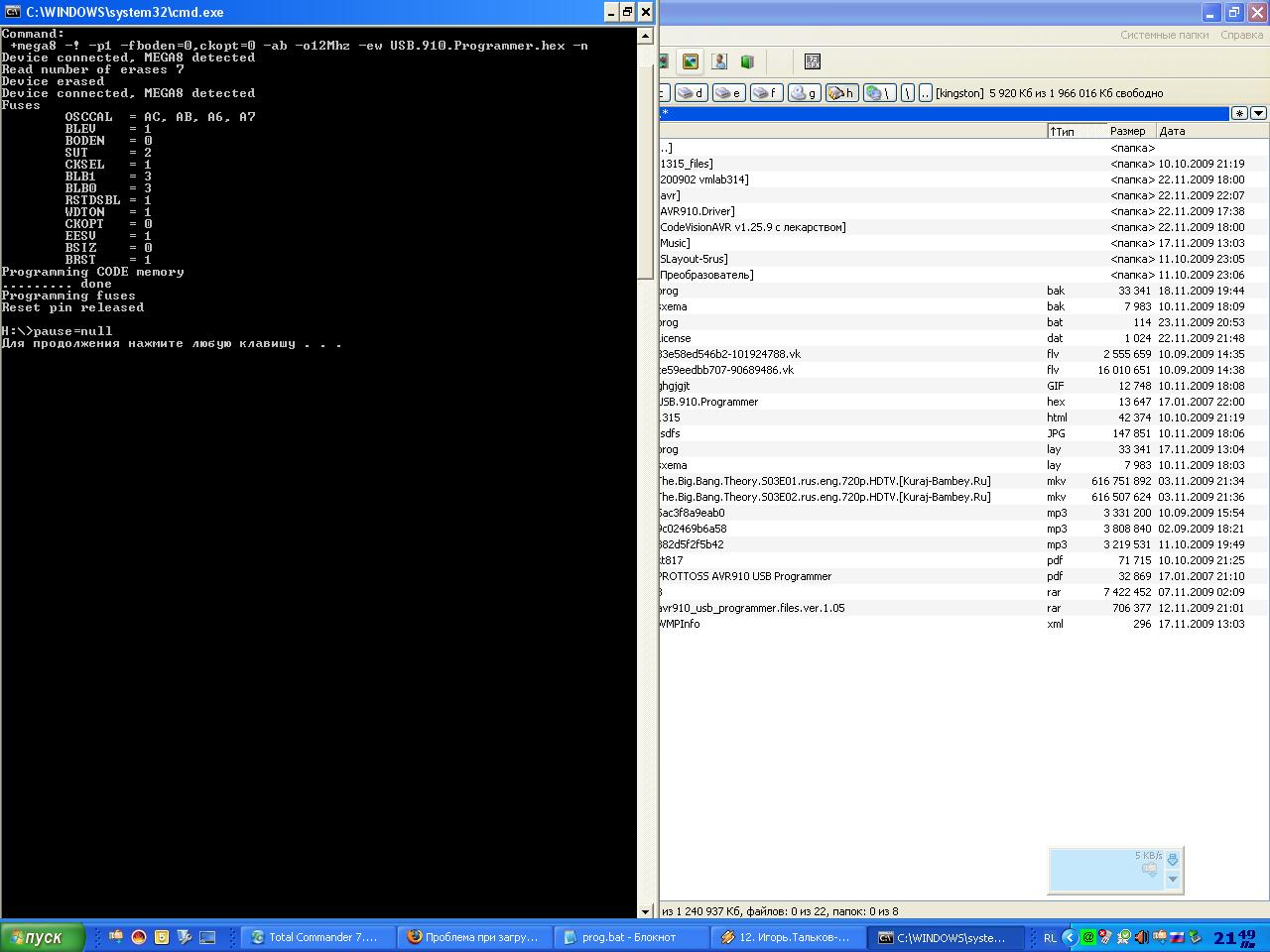Click the favorites asterisk button

[1239, 113]
